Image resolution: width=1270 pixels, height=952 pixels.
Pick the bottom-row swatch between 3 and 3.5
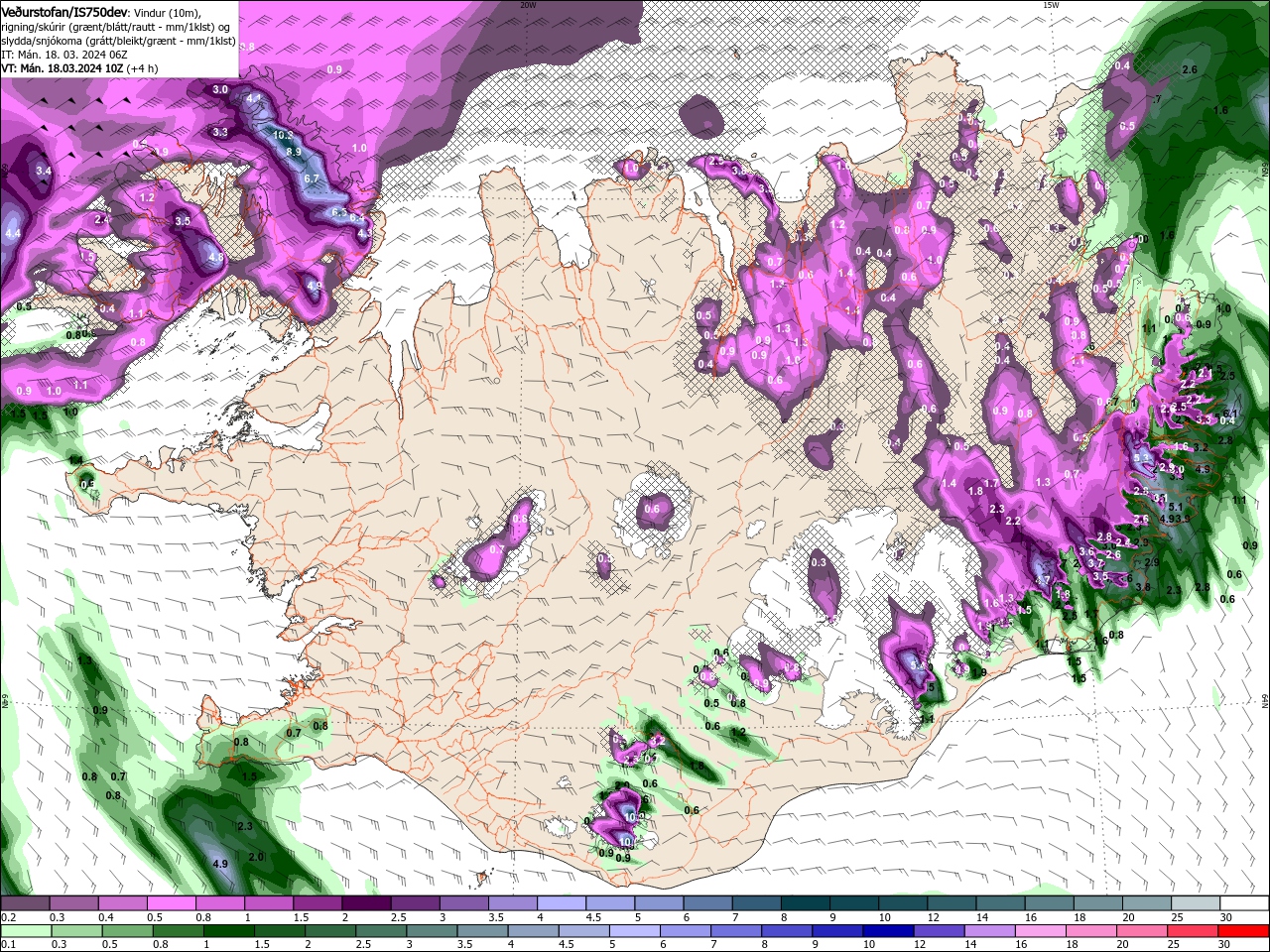[x=432, y=931]
